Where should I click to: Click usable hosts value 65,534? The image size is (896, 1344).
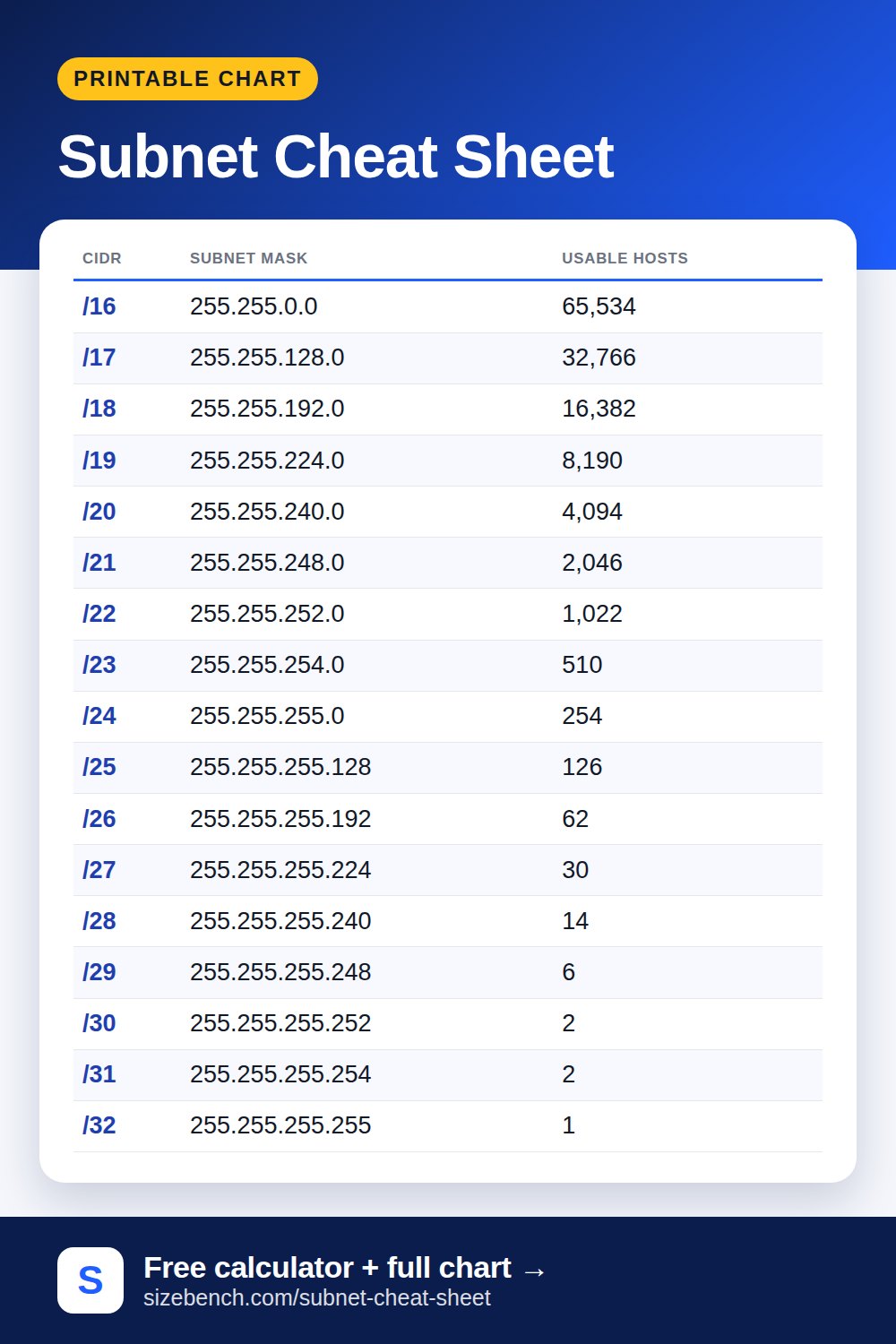coord(599,306)
